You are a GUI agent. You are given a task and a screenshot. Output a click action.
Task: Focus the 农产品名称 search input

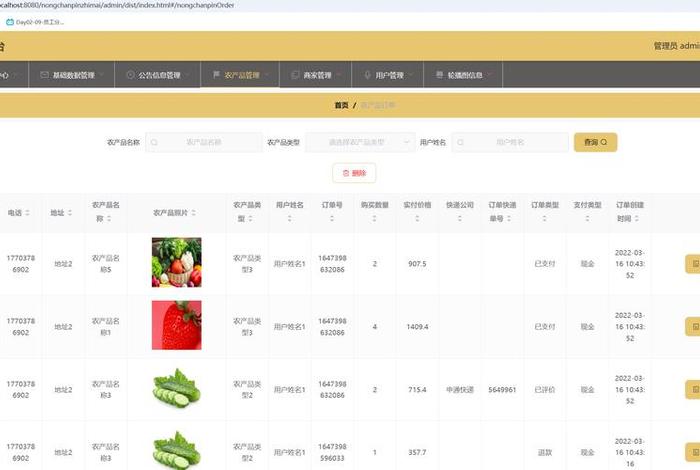tap(204, 142)
